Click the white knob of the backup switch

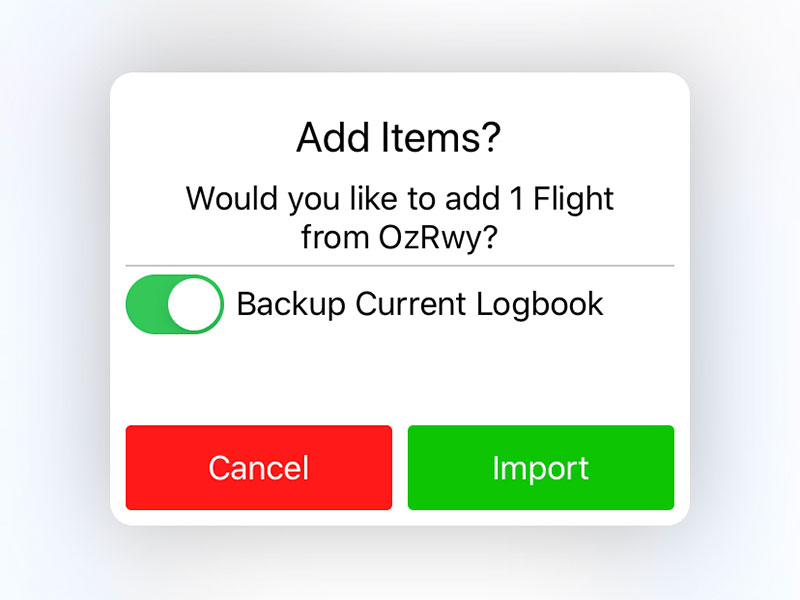pos(194,304)
